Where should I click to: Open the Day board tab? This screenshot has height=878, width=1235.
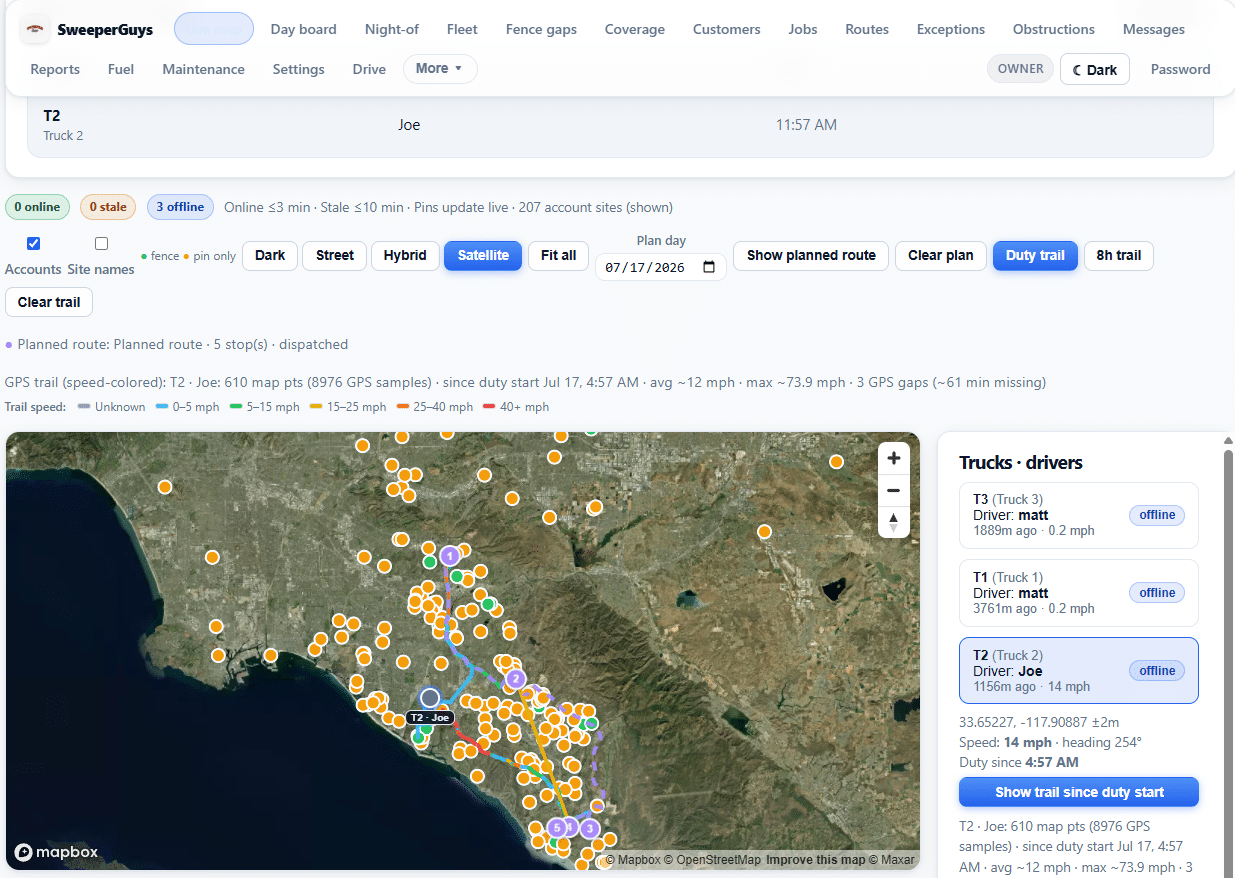click(x=304, y=29)
